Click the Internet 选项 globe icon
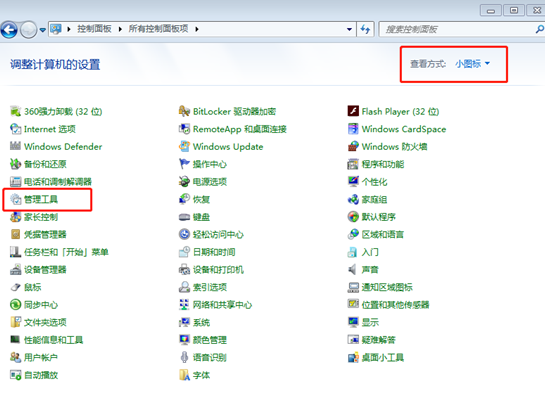The width and height of the screenshot is (545, 412). pos(15,129)
